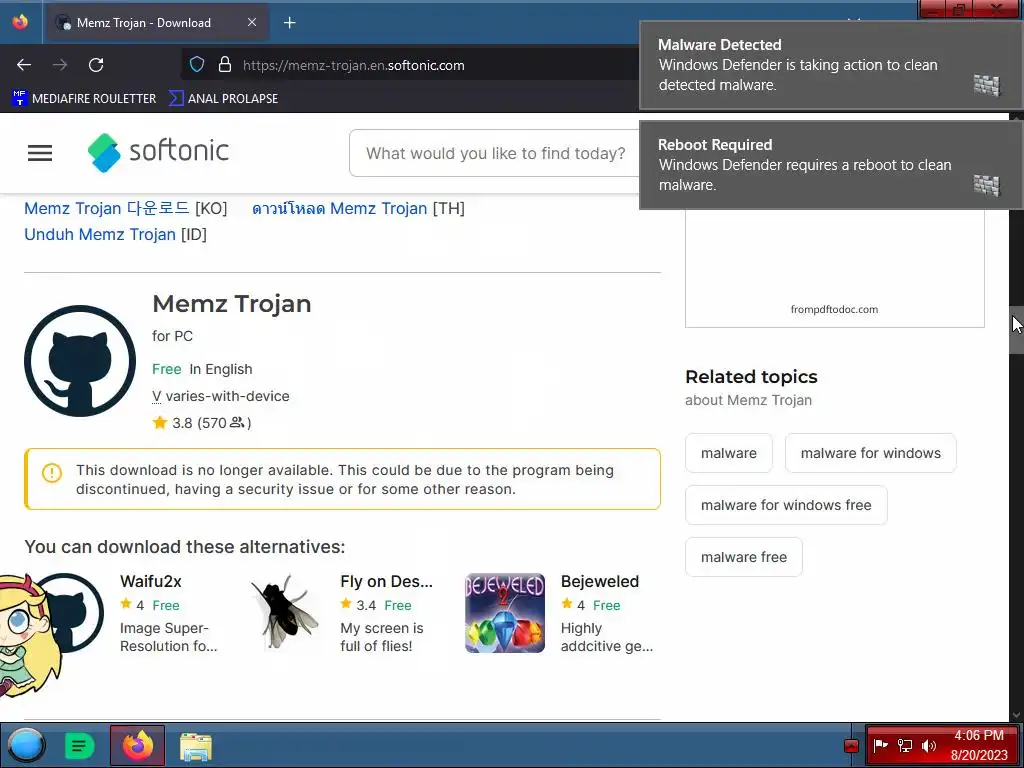The height and width of the screenshot is (768, 1024).
Task: Open the Action Center flag icon
Action: click(880, 745)
